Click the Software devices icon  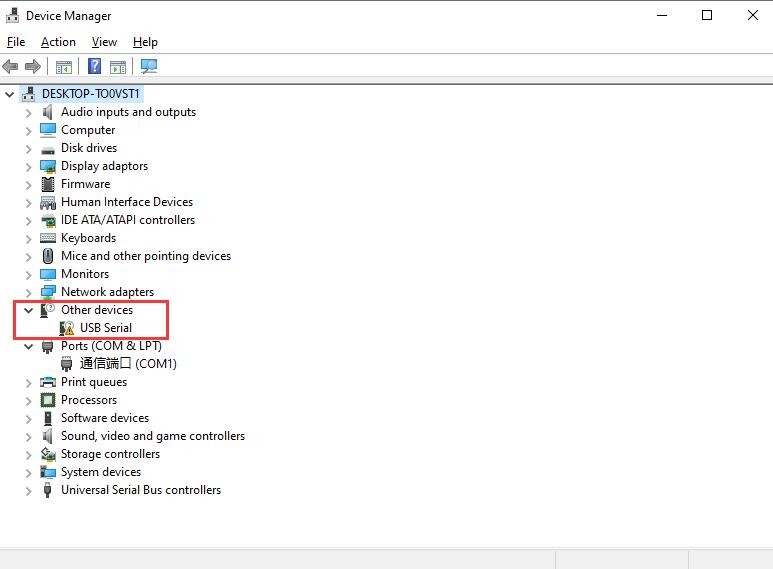coord(48,418)
